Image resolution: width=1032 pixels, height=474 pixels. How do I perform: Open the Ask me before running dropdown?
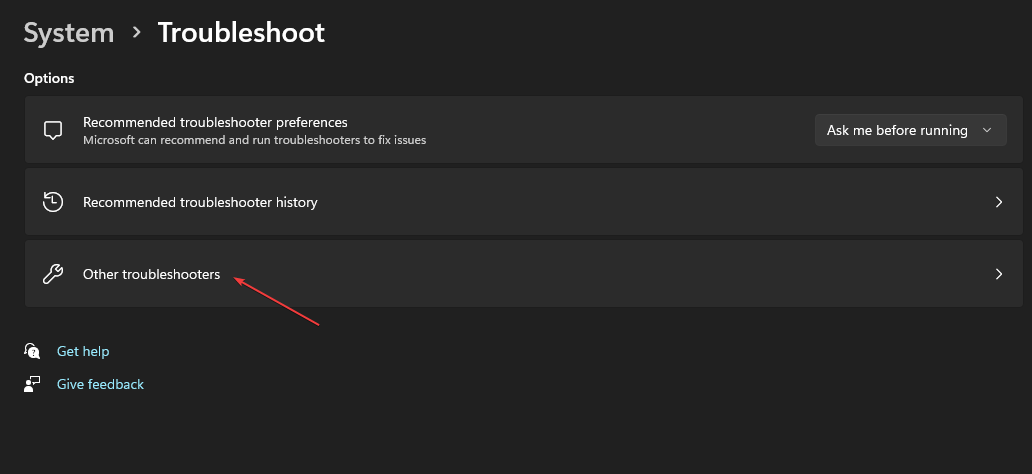click(x=910, y=130)
